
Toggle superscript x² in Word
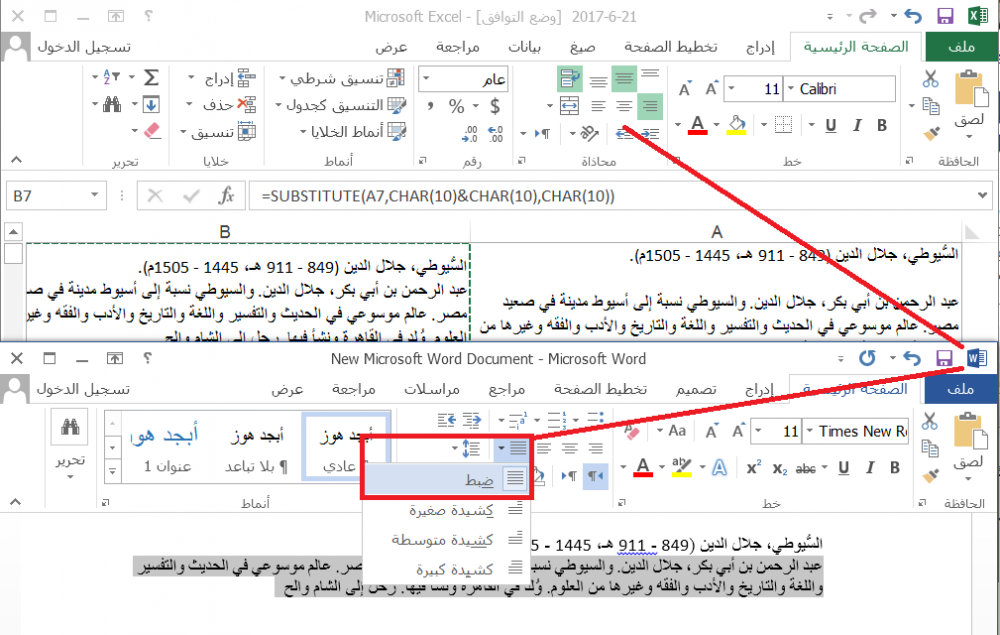[753, 467]
